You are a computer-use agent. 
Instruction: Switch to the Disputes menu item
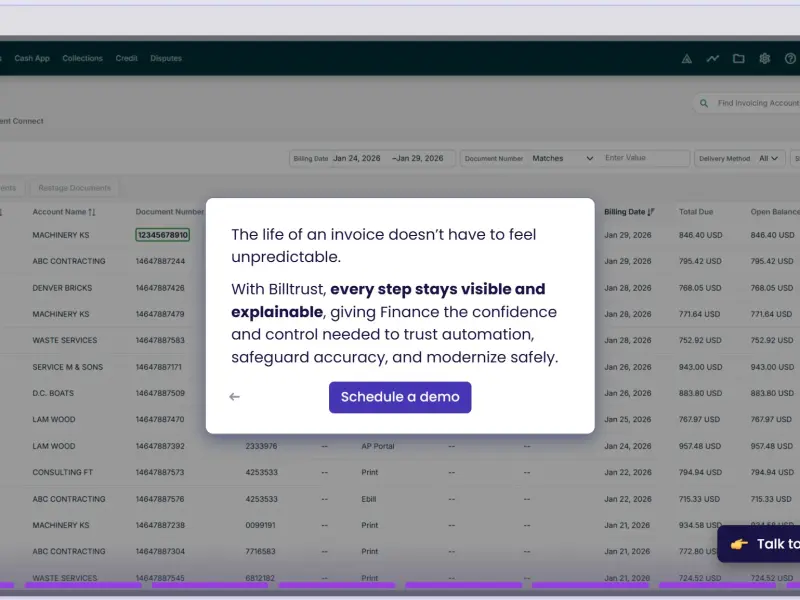tap(166, 58)
